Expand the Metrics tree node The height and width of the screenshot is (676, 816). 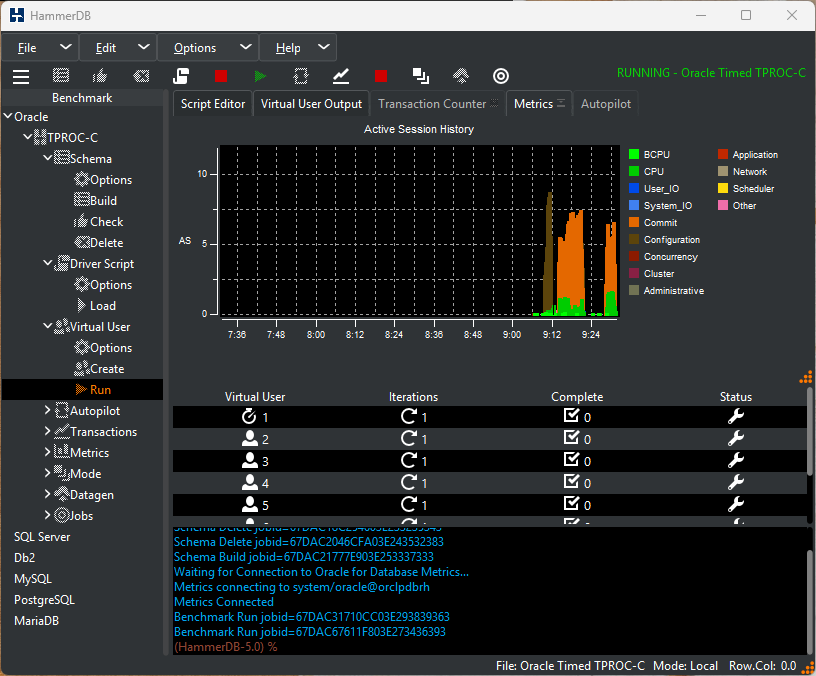(47, 452)
